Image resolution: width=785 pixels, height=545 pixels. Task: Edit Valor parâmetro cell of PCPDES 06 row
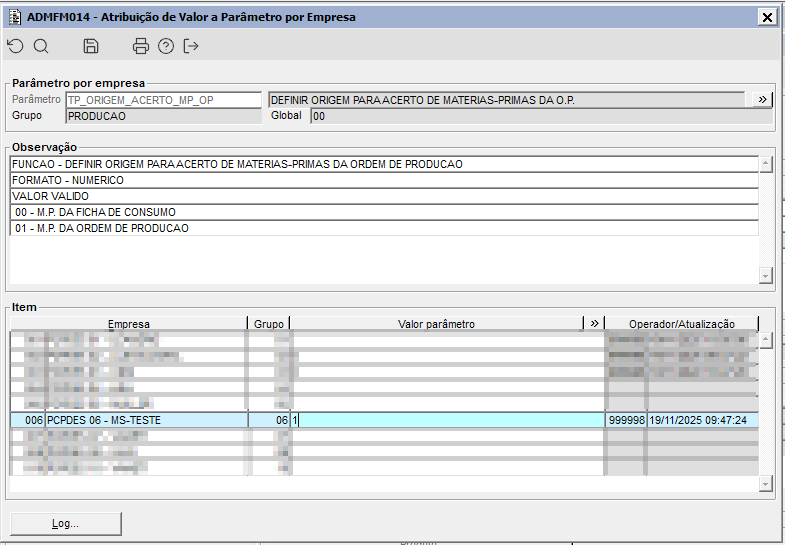tap(448, 420)
